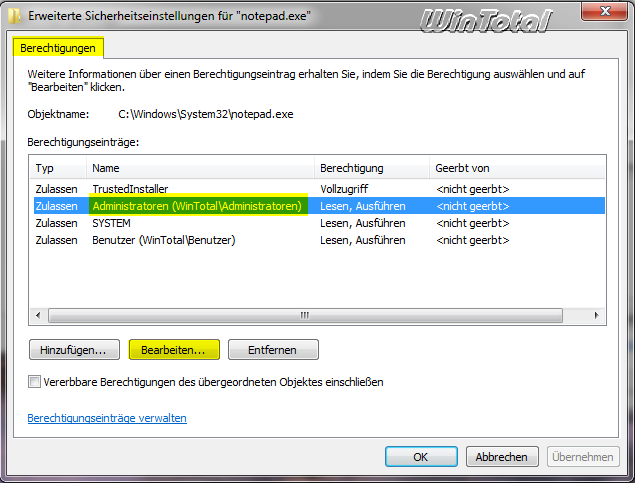
Task: Click Lesen, Ausführen in the SYSTEM row
Action: click(x=363, y=223)
